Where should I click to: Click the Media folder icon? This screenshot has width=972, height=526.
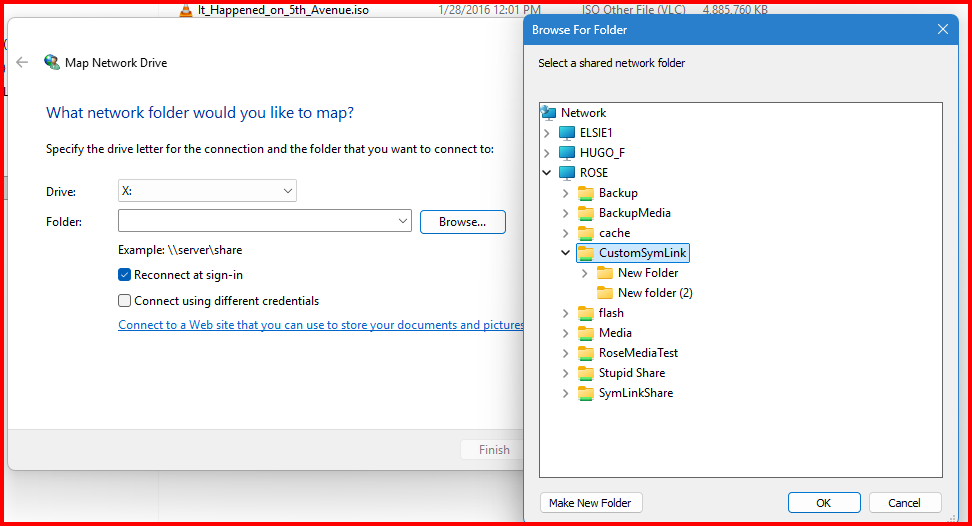[x=586, y=333]
